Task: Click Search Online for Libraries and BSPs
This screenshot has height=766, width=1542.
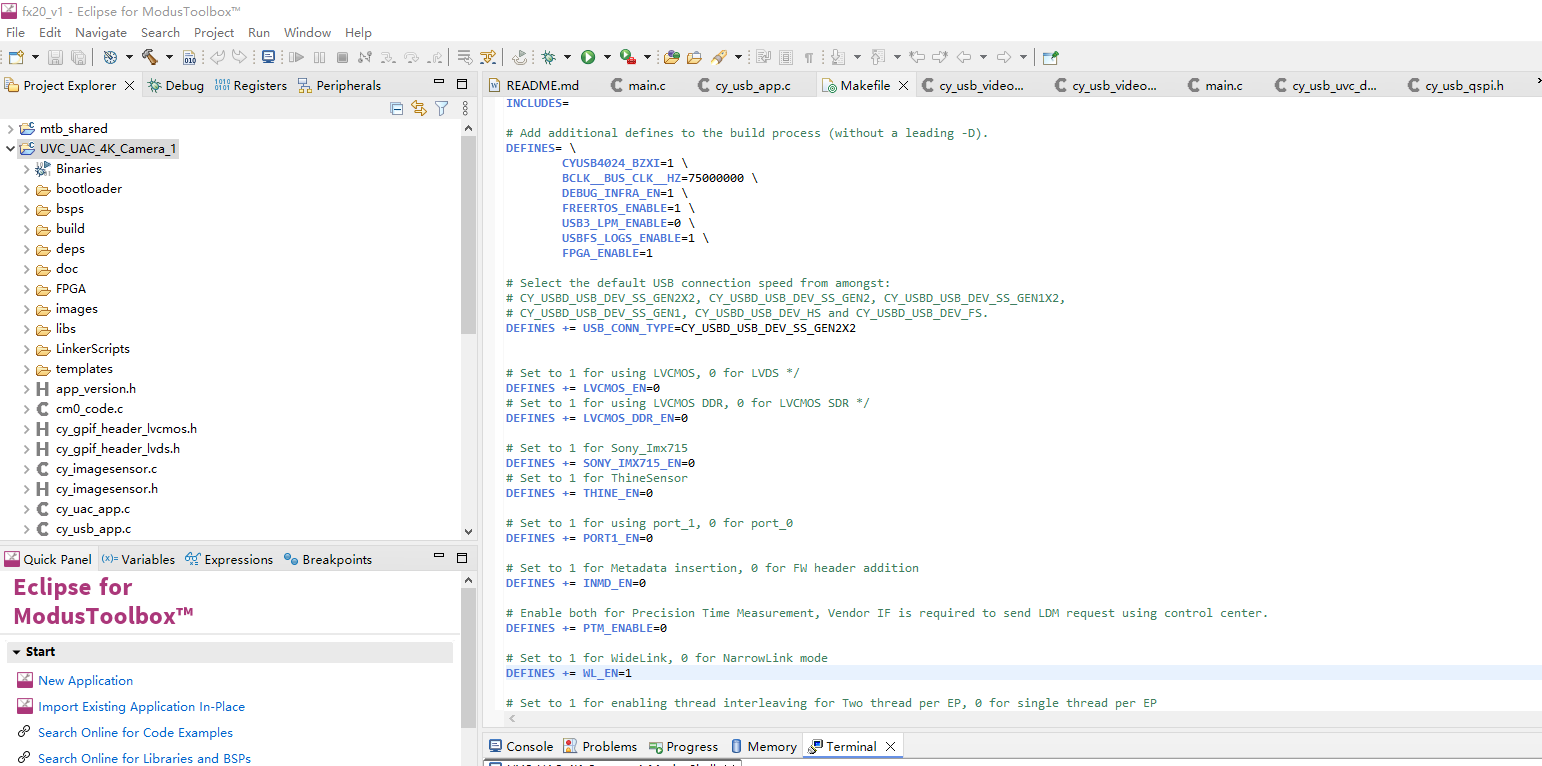Action: point(144,758)
